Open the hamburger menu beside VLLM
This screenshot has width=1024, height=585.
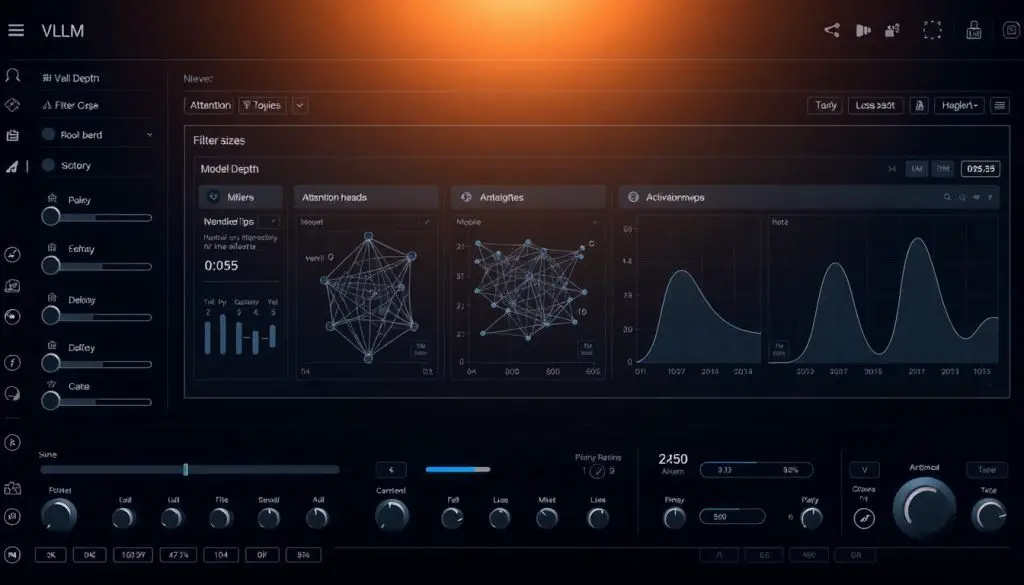click(15, 31)
